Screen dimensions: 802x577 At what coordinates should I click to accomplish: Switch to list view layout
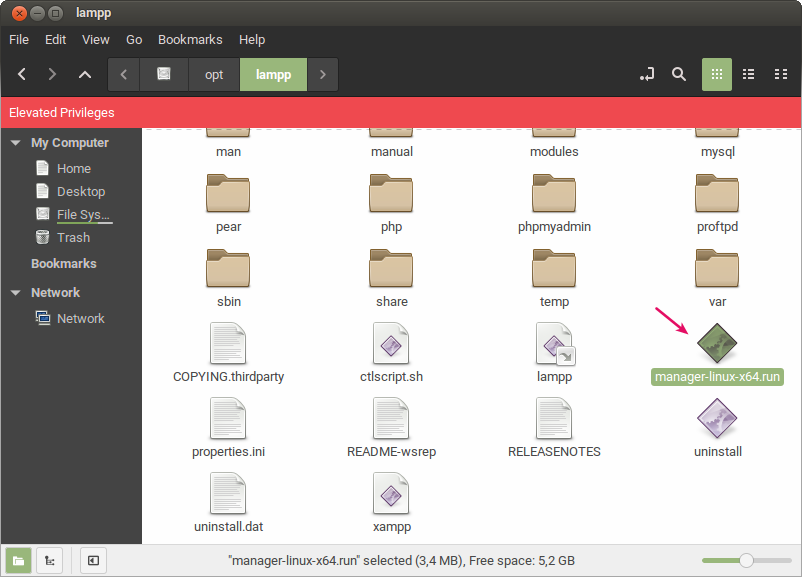[748, 74]
